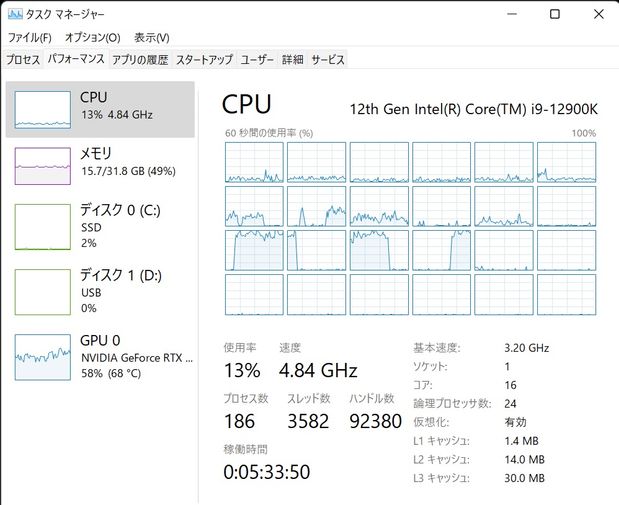Select the CPU mini graph in sidebar
The width and height of the screenshot is (619, 505).
point(43,110)
